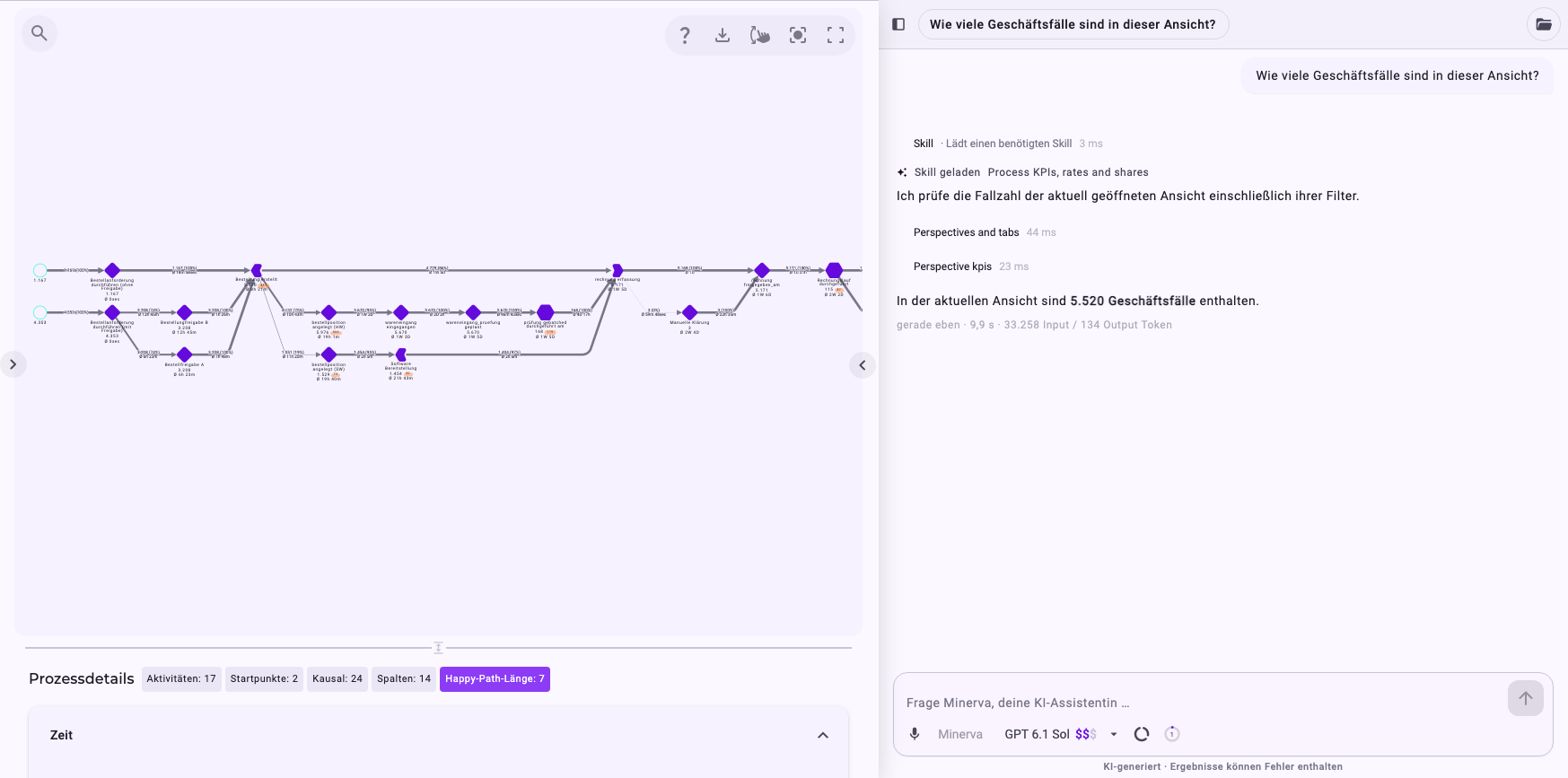Select the Kausal: 24 chip
1568x778 pixels.
(x=337, y=679)
